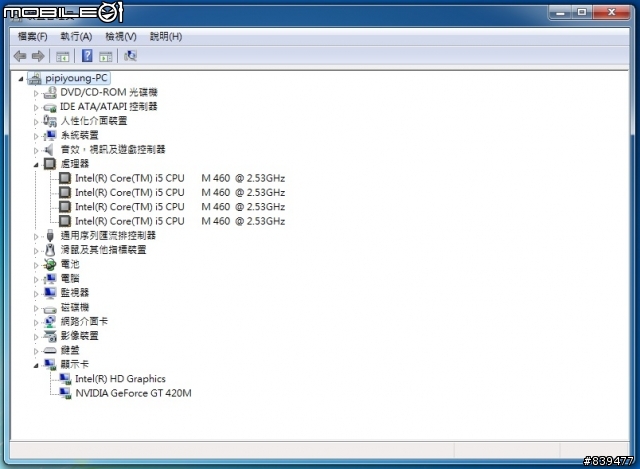
Task: Expand the DVD/CD-ROM 光碟機 node
Action: coord(36,93)
